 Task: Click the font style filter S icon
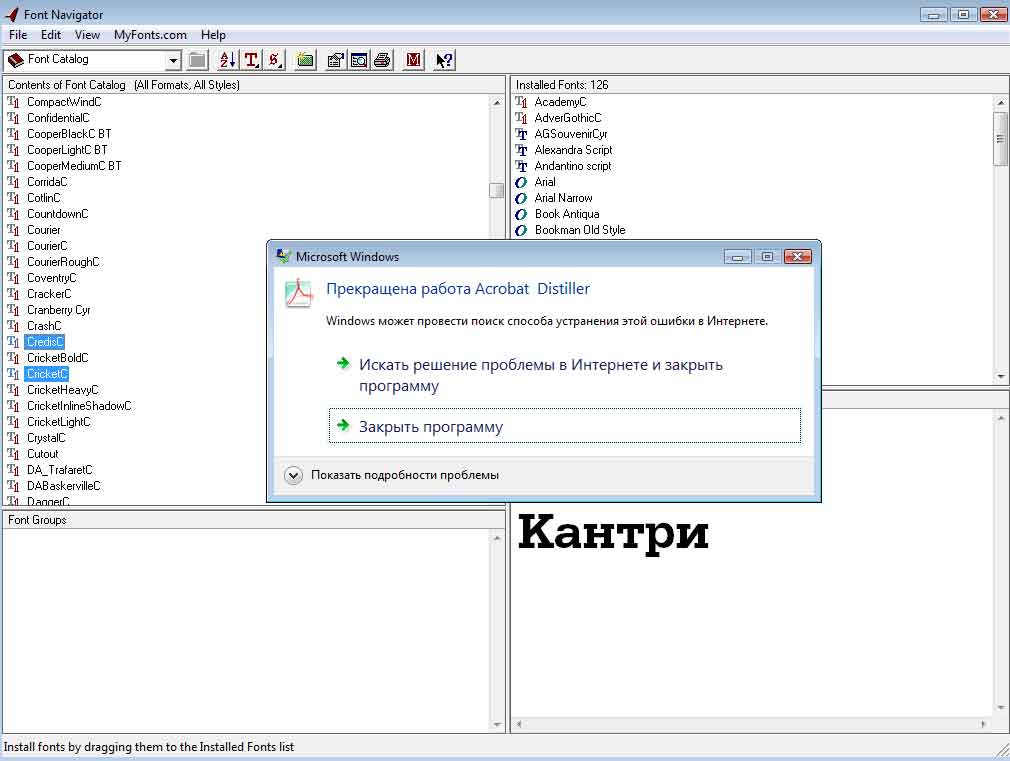coord(275,61)
